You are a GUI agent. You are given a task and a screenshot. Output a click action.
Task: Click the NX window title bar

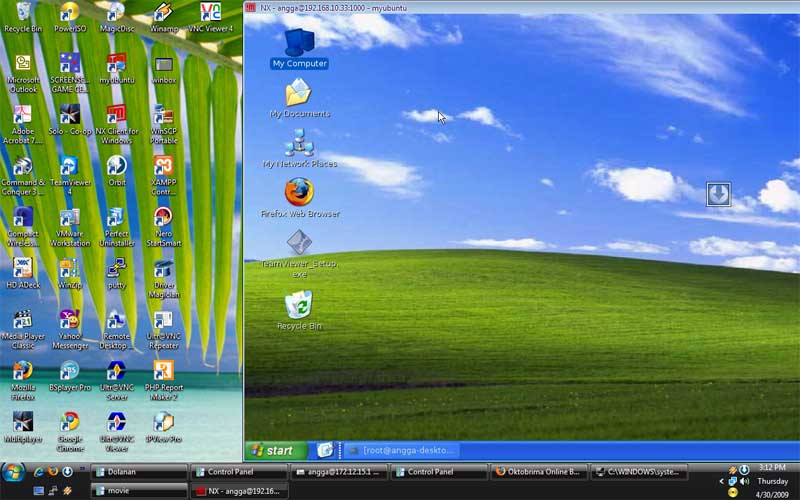[522, 8]
